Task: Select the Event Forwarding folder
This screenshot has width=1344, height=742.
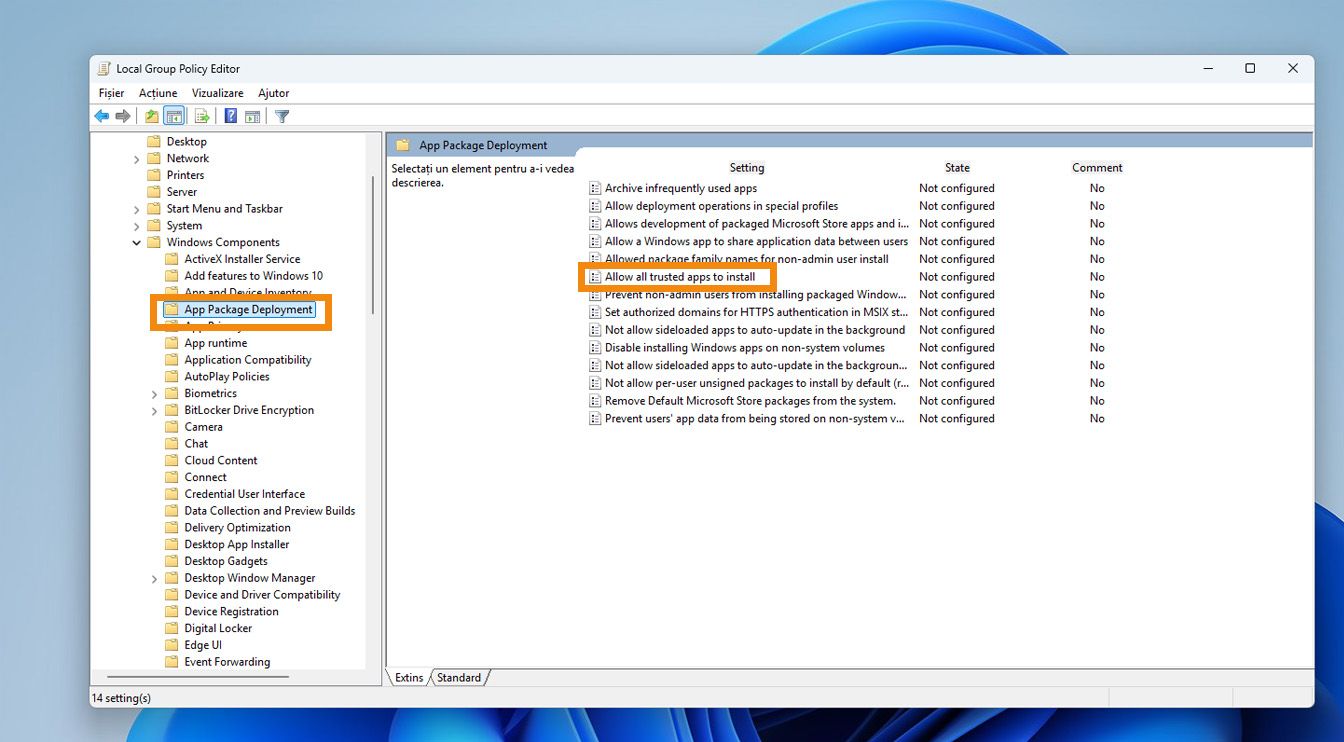Action: [227, 662]
